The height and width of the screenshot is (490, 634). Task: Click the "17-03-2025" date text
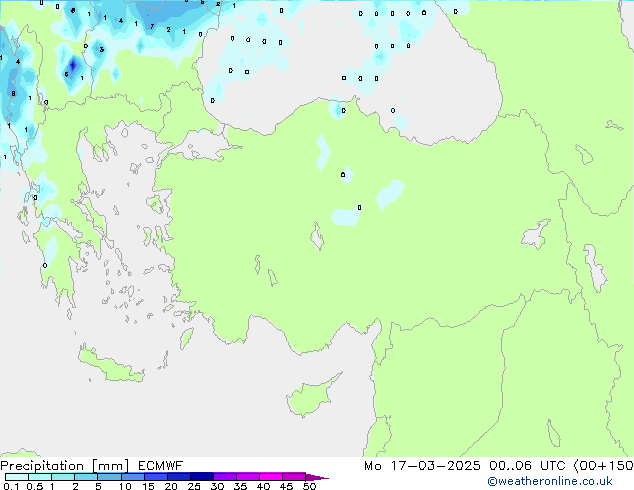tap(435, 466)
